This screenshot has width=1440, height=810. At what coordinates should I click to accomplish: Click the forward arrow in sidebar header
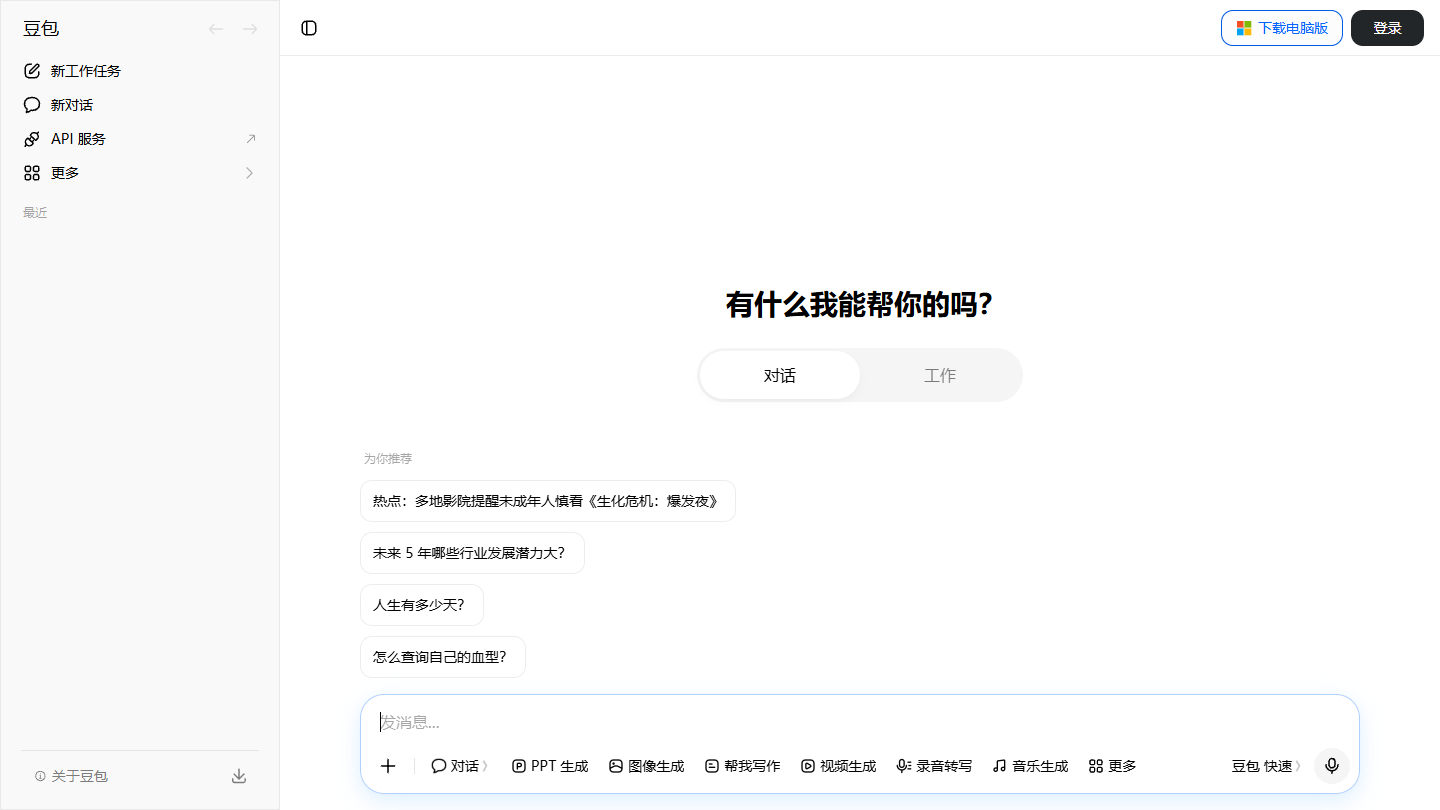click(x=250, y=29)
